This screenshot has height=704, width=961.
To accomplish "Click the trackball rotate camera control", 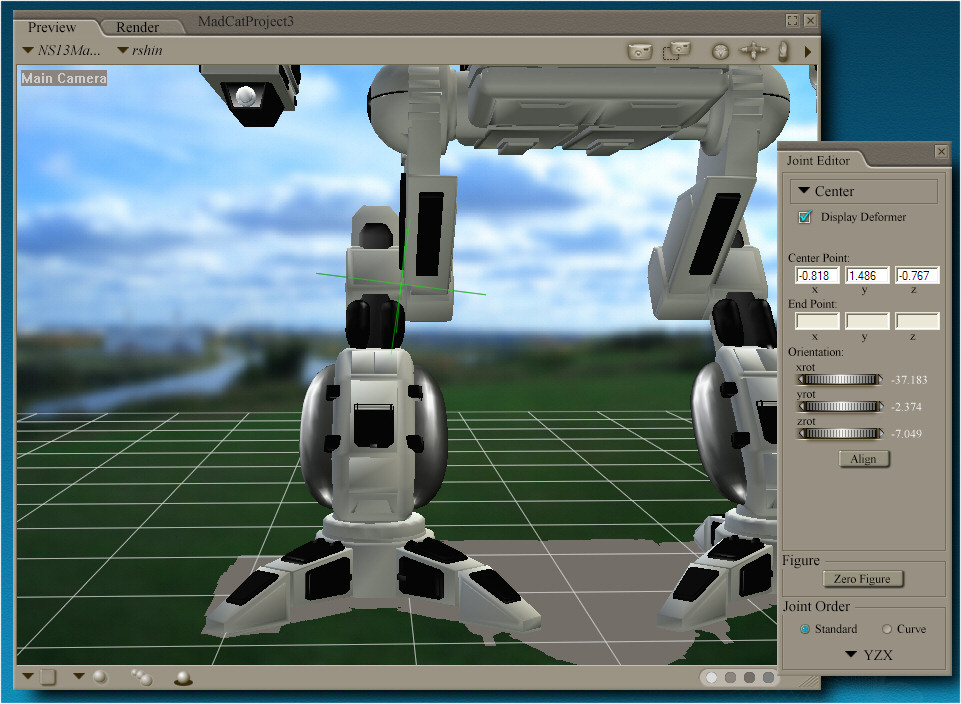I will (x=720, y=51).
